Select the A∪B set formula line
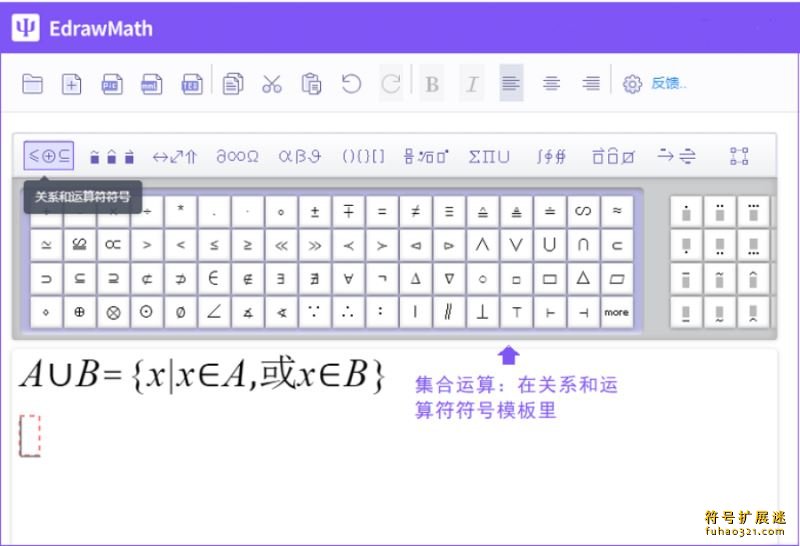Viewport: 800px width, 546px height. tap(202, 376)
